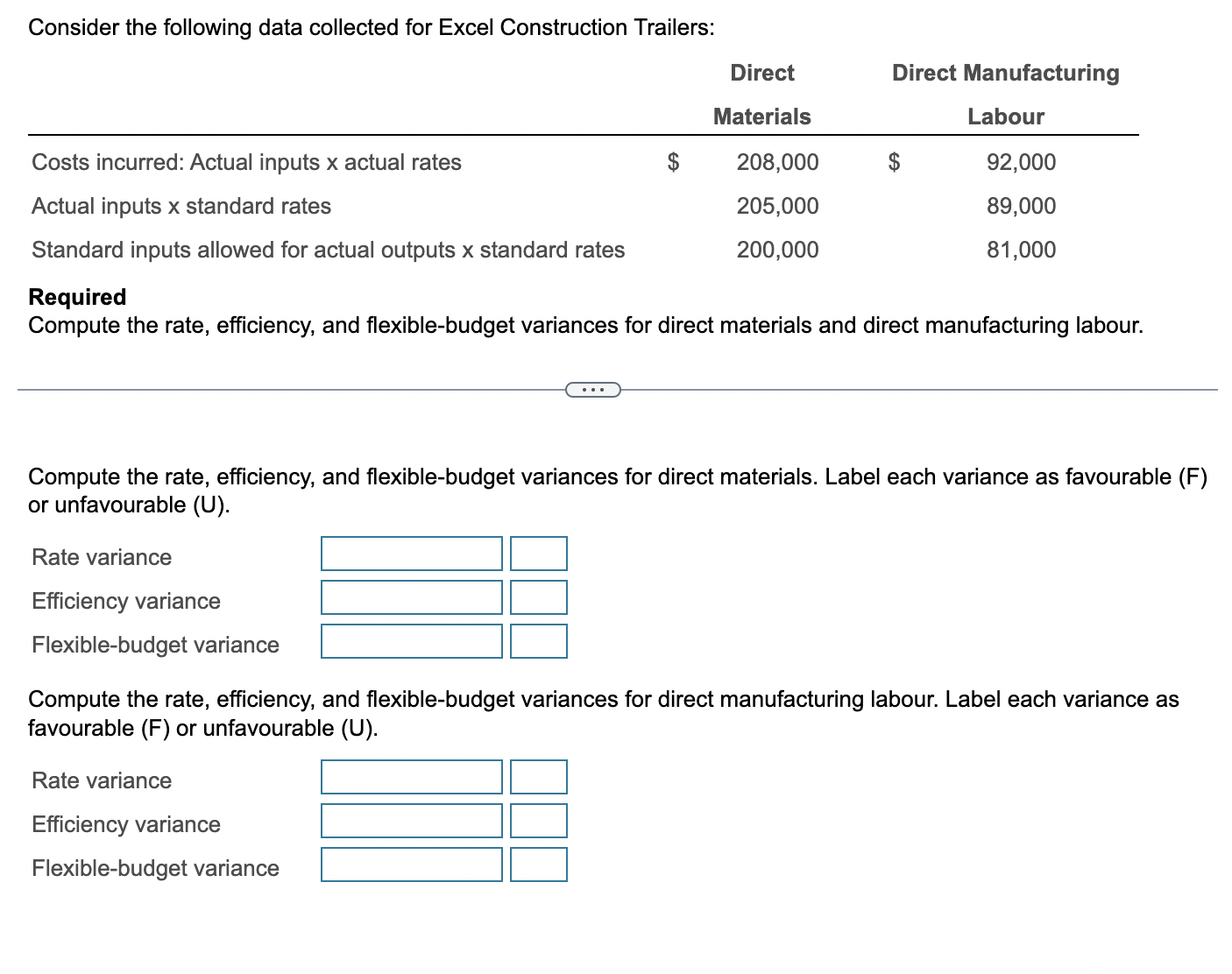
Task: Select the 208,000 materials cost value
Action: [x=776, y=162]
